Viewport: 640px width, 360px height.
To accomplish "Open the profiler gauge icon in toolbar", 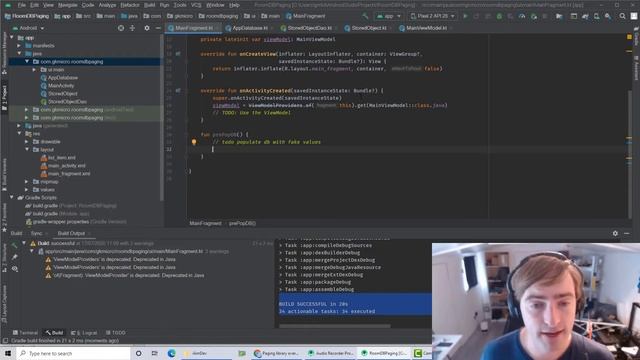I will point(522,16).
